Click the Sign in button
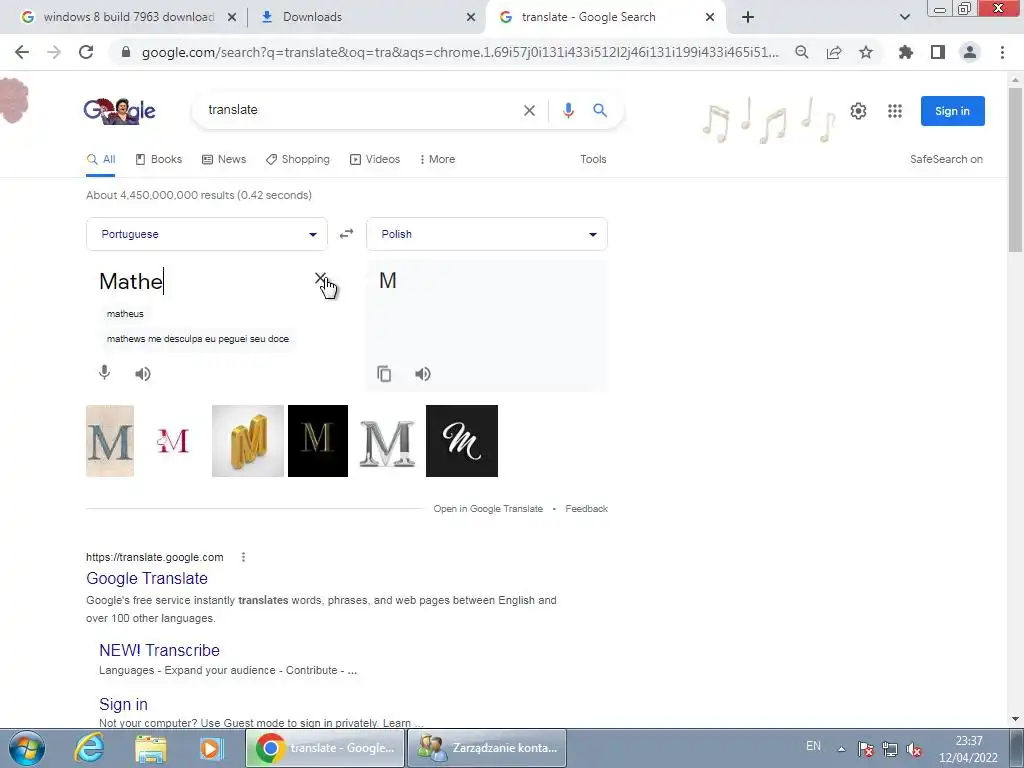Viewport: 1024px width, 768px height. [x=952, y=111]
